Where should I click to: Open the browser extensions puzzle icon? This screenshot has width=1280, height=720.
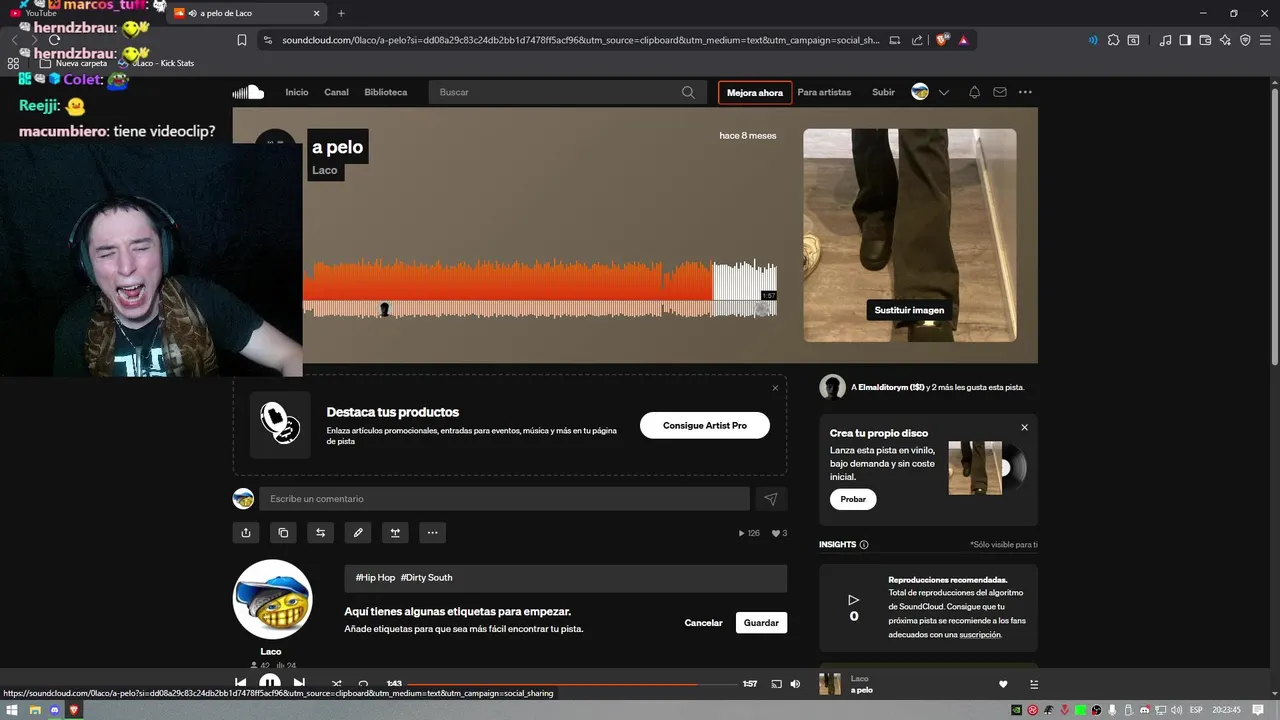(1113, 40)
